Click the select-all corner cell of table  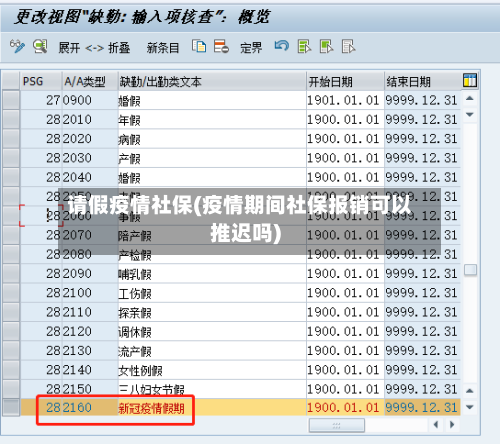11,81
